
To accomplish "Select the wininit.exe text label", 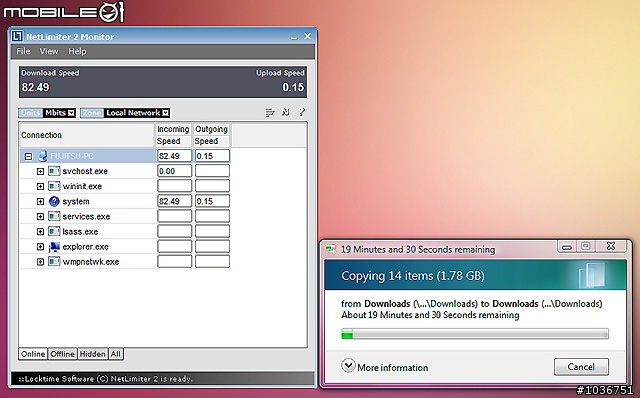I will tap(82, 187).
